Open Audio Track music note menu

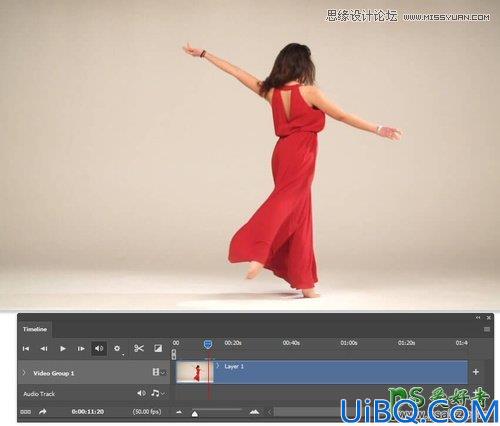click(x=157, y=393)
